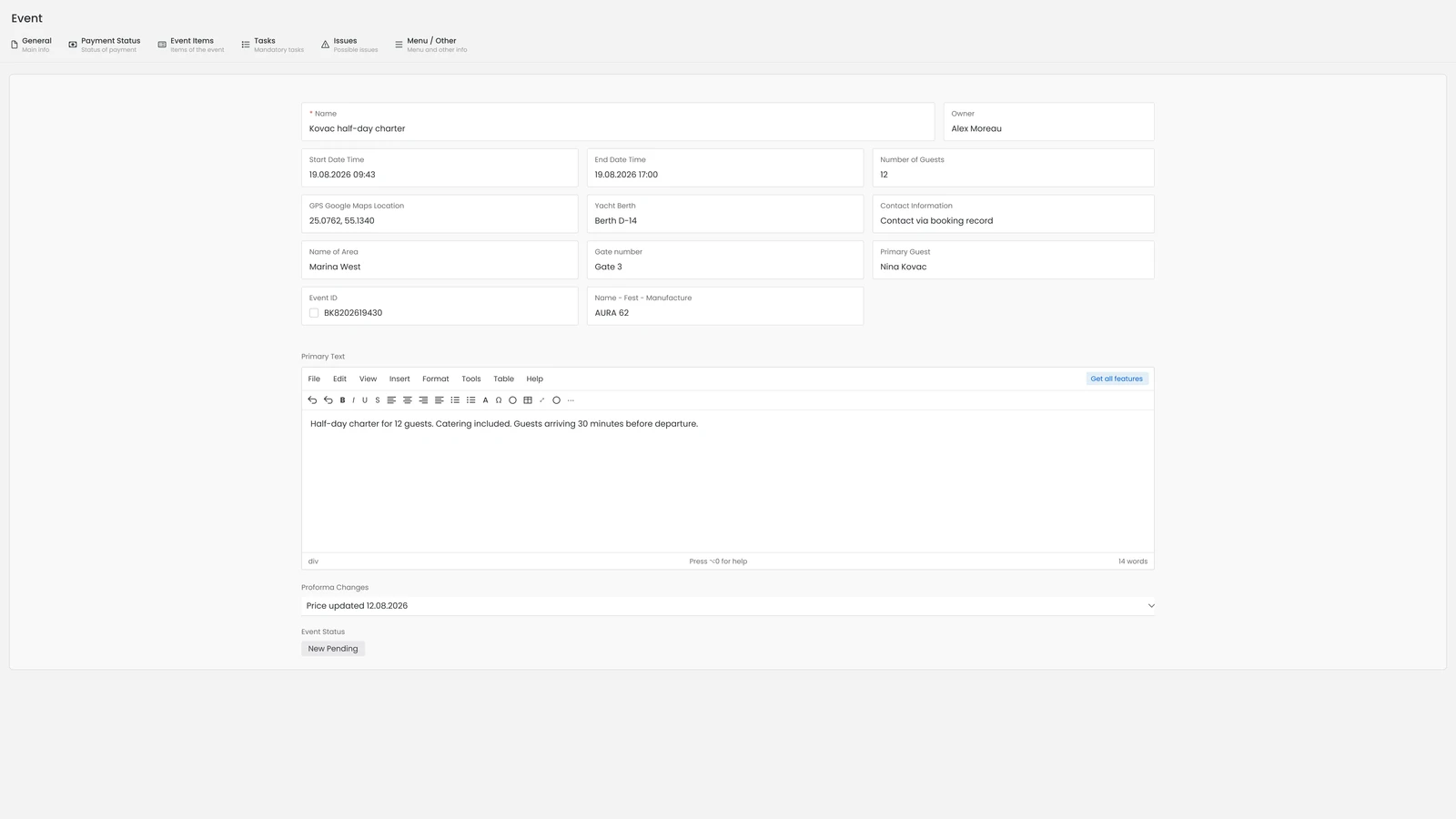Select the General tab
The width and height of the screenshot is (1456, 819).
tap(31, 45)
